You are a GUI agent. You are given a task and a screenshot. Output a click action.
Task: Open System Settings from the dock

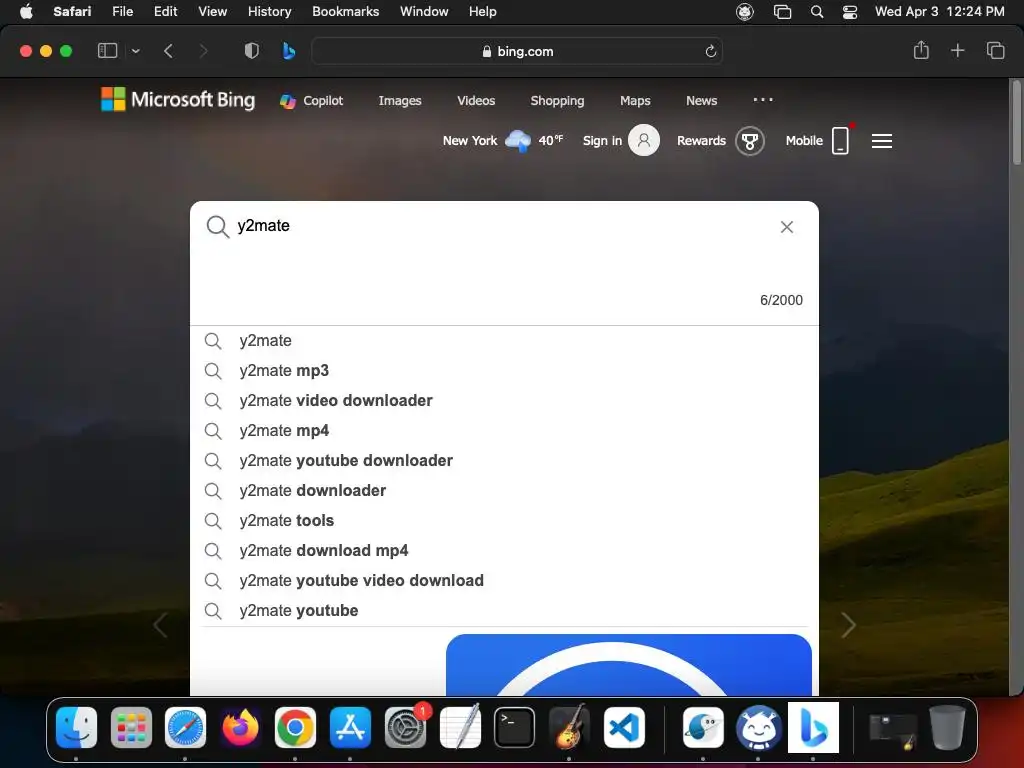point(405,727)
